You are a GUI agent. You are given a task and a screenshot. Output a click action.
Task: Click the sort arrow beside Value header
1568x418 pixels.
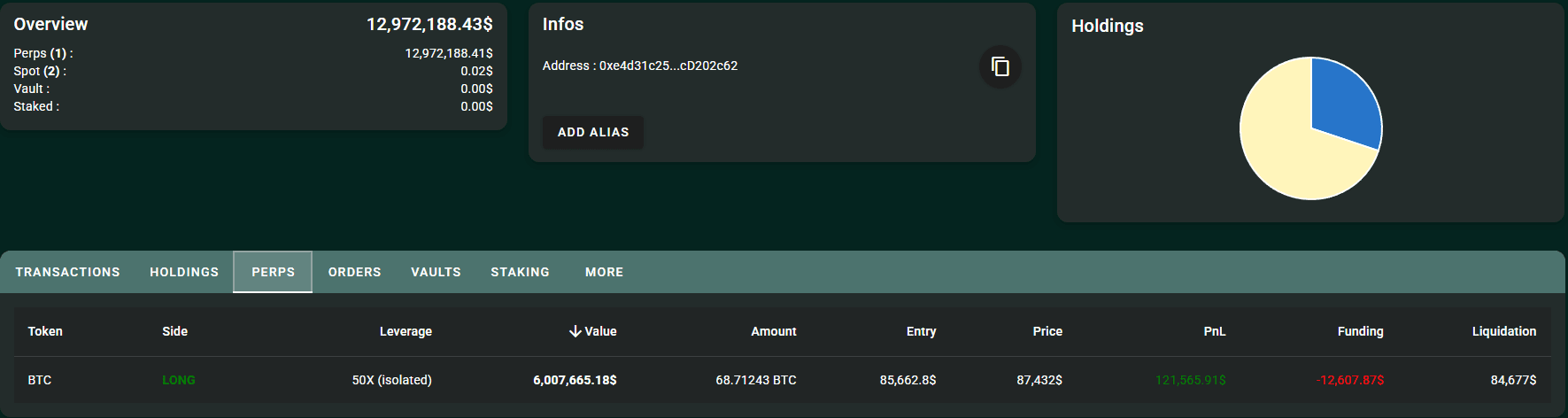point(575,331)
